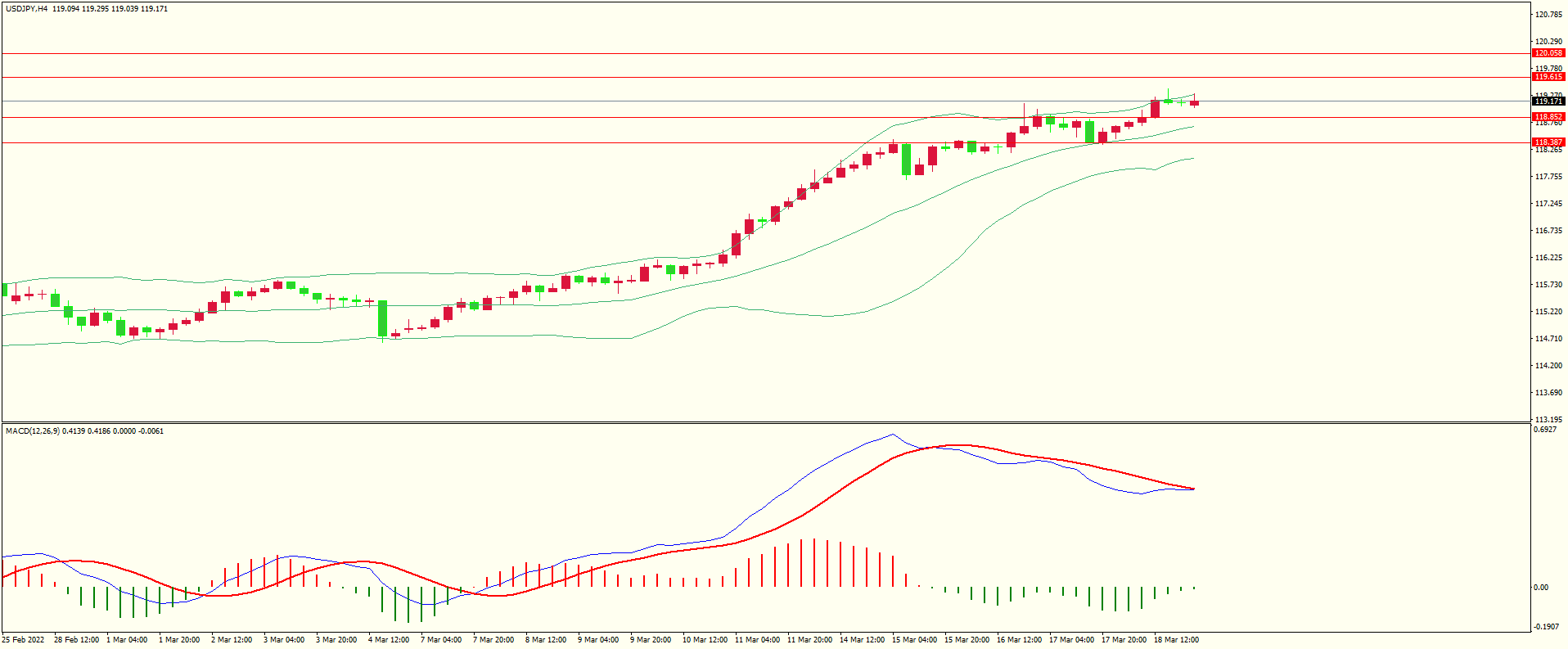The height and width of the screenshot is (649, 1568).
Task: Select the red 120.058 price tag
Action: [1548, 53]
